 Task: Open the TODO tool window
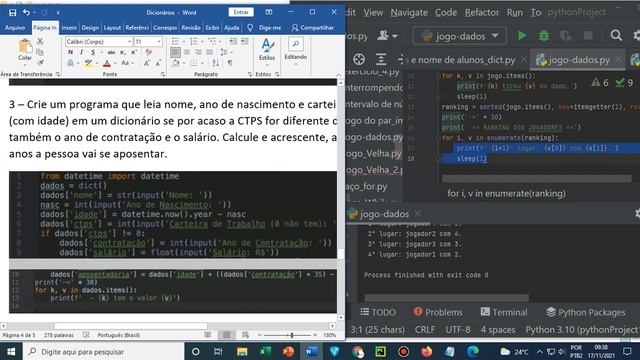point(378,312)
